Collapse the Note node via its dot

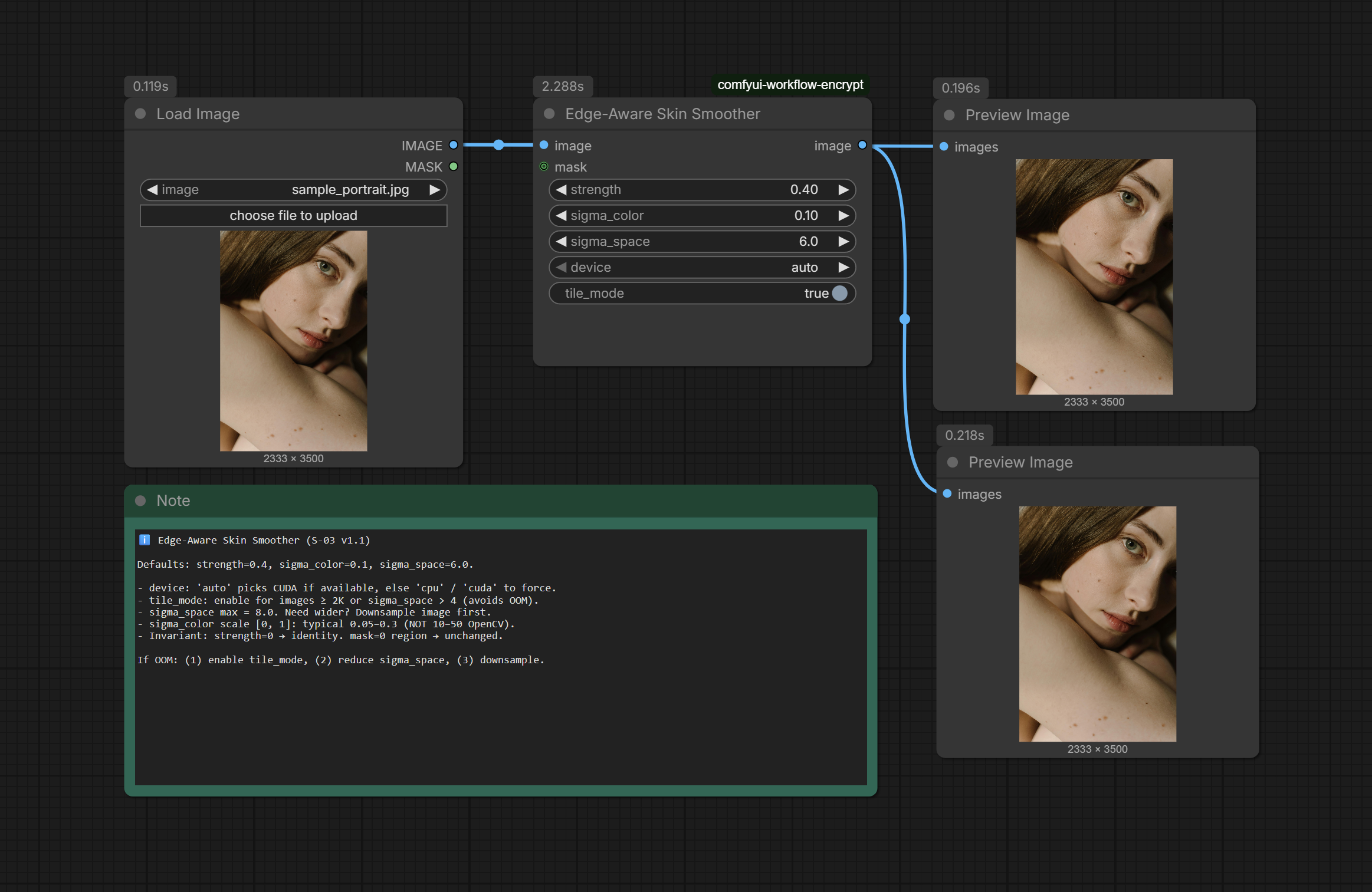pyautogui.click(x=140, y=501)
